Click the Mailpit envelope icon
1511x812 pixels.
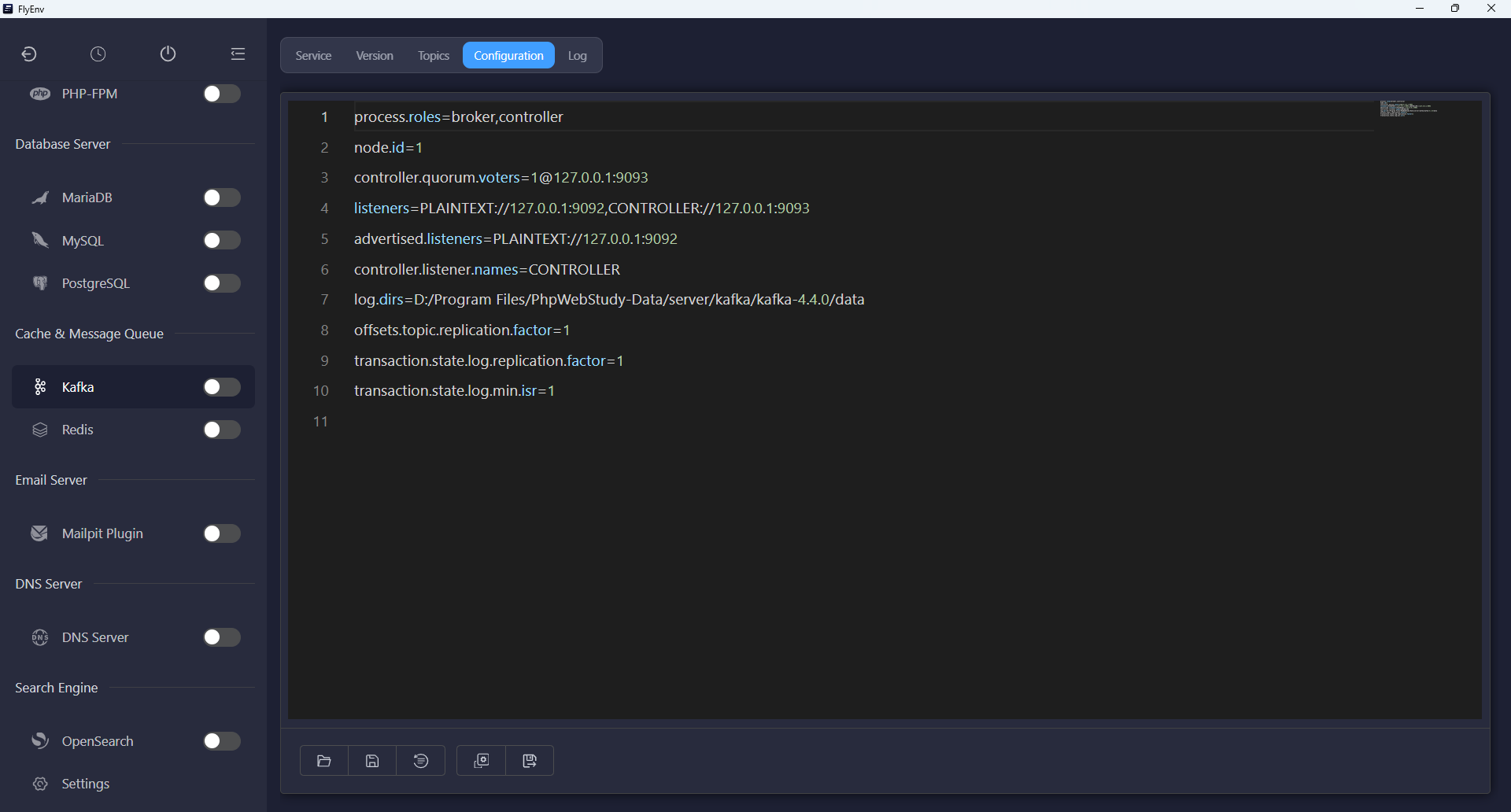coord(39,533)
